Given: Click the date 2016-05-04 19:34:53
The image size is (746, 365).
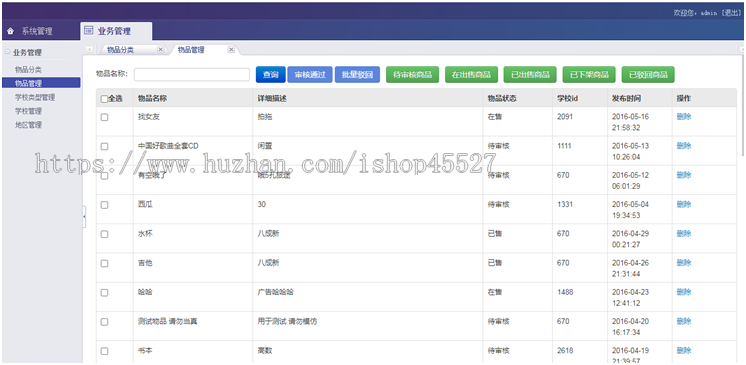Looking at the screenshot, I should pyautogui.click(x=630, y=210).
